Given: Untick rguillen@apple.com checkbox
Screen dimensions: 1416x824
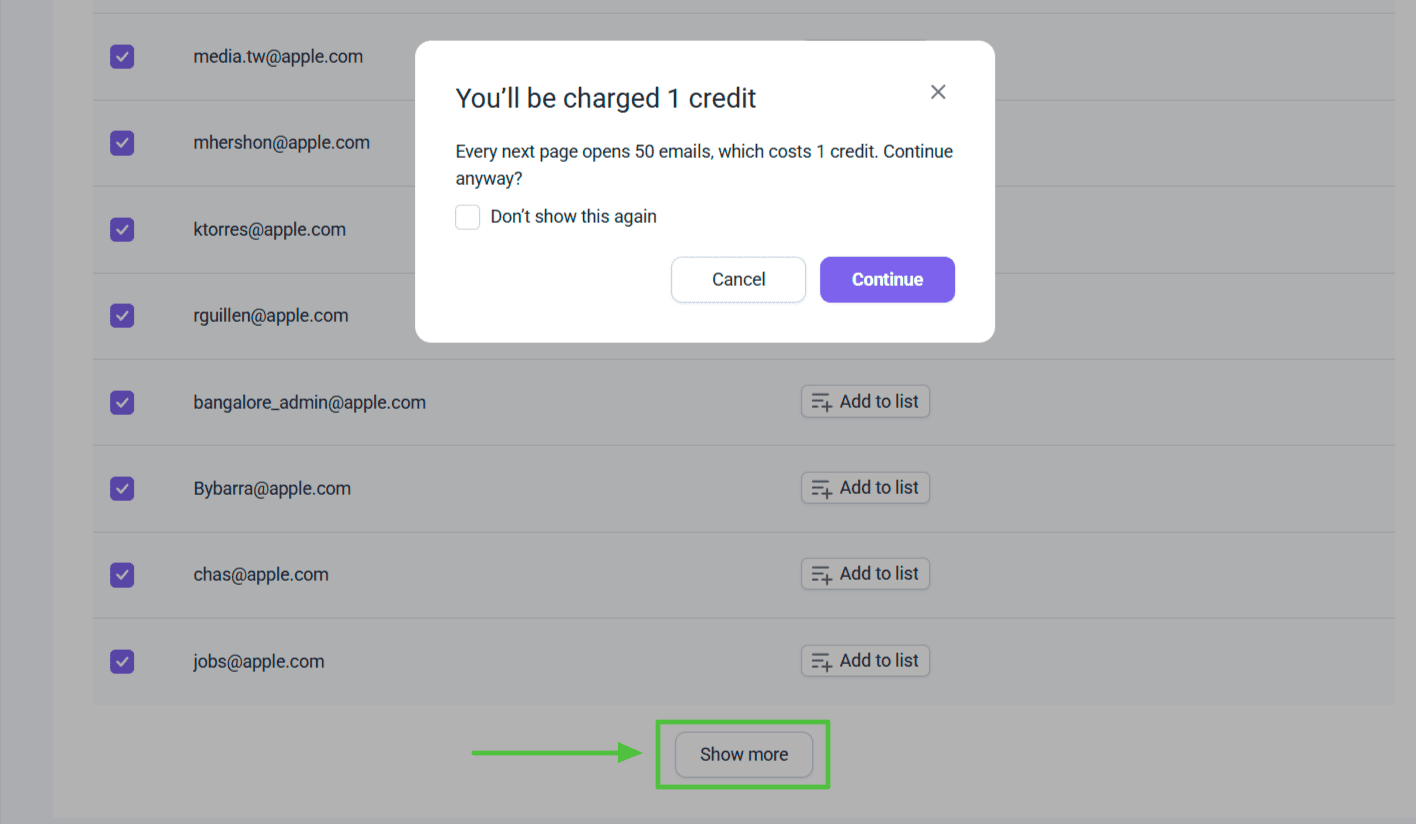Looking at the screenshot, I should (x=122, y=316).
